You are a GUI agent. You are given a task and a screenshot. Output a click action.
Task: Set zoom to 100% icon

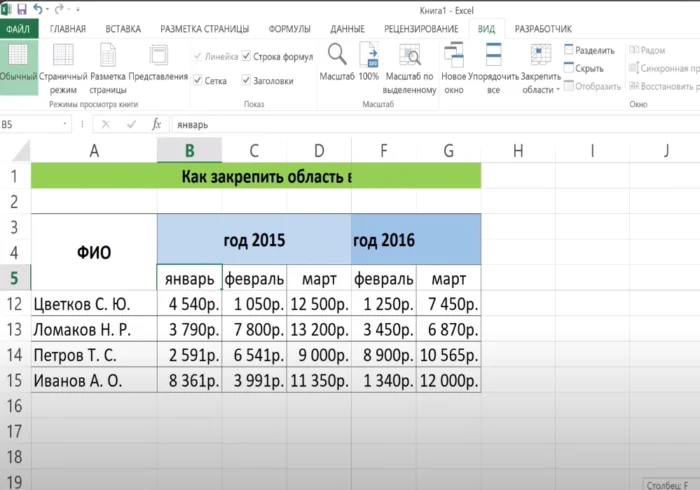[x=369, y=55]
